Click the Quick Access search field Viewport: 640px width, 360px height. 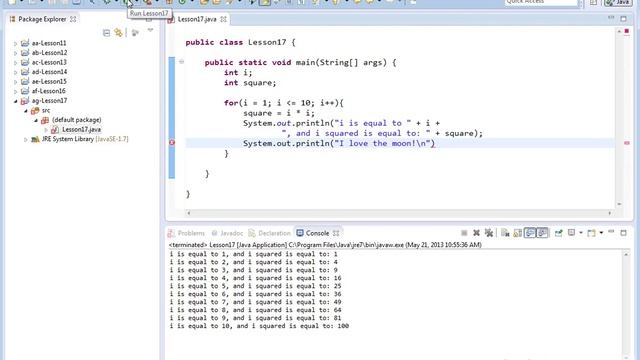tap(541, 2)
